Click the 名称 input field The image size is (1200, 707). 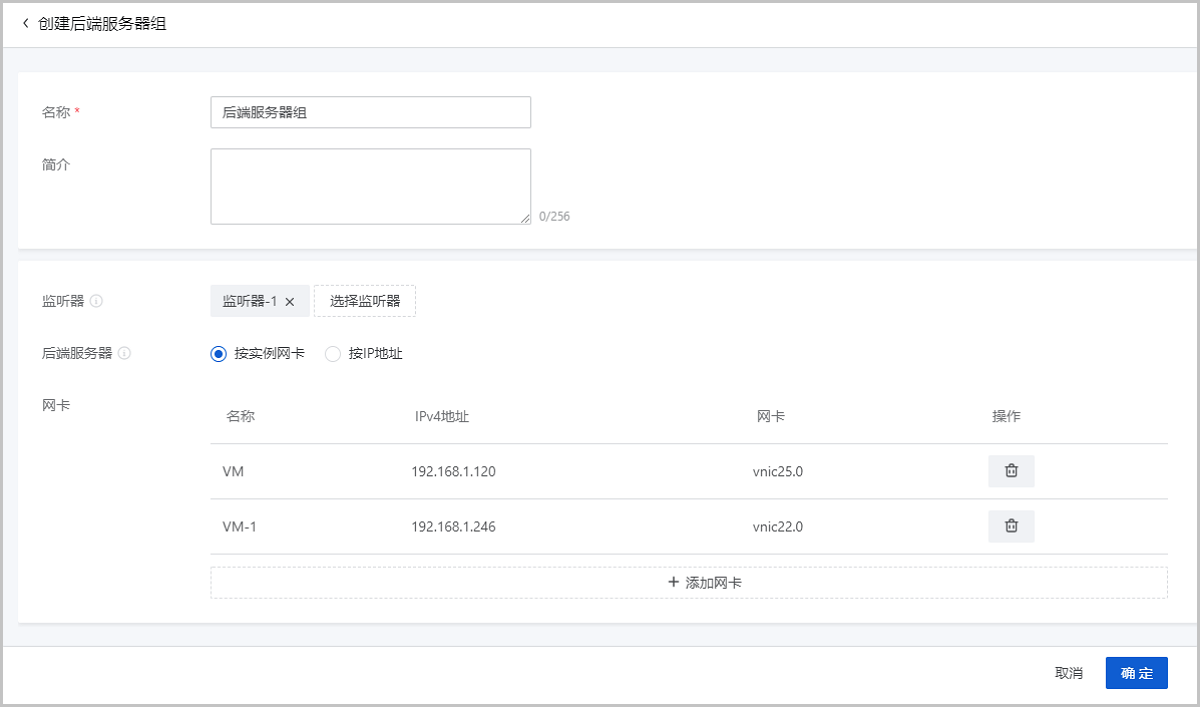point(370,112)
